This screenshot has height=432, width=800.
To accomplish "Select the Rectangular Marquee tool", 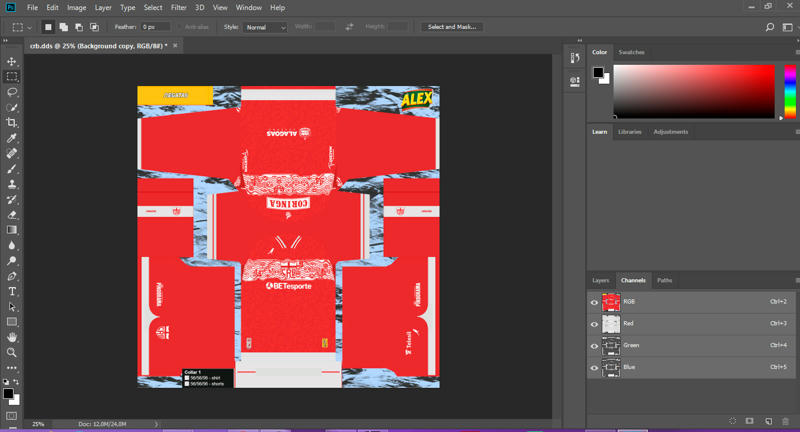I will tap(12, 77).
